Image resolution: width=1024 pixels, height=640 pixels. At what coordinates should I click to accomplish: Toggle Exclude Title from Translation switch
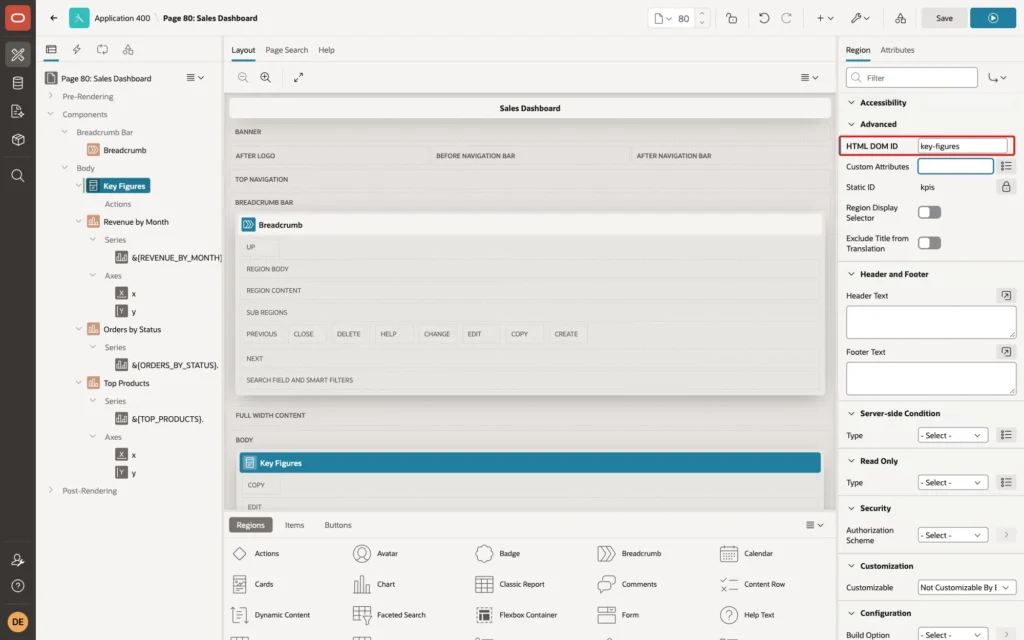929,243
